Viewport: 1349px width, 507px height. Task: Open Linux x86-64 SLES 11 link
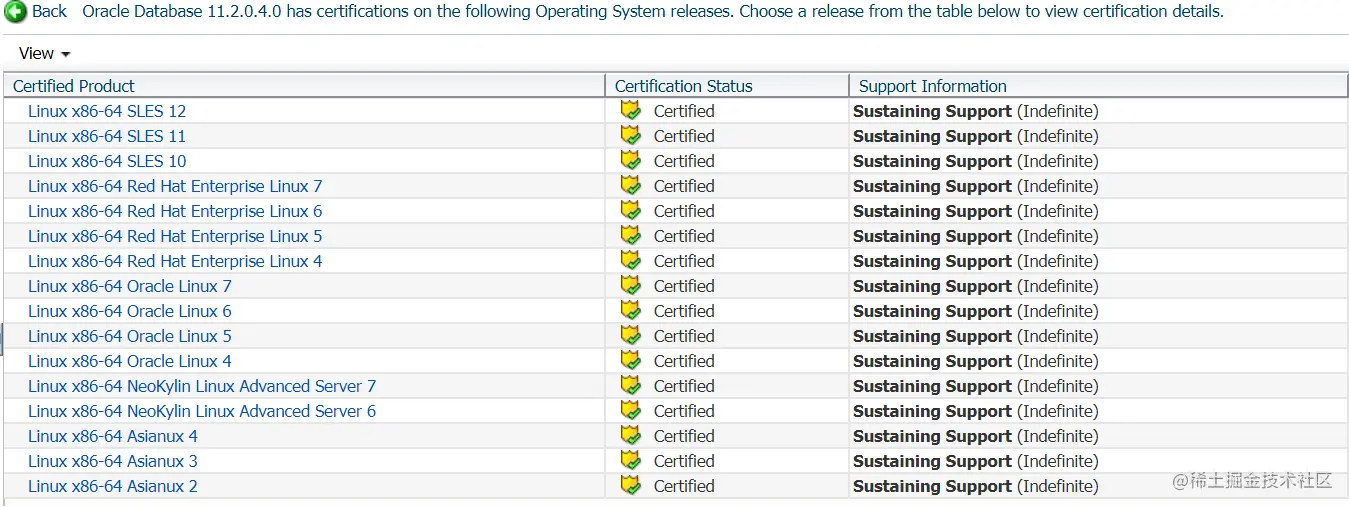[107, 136]
